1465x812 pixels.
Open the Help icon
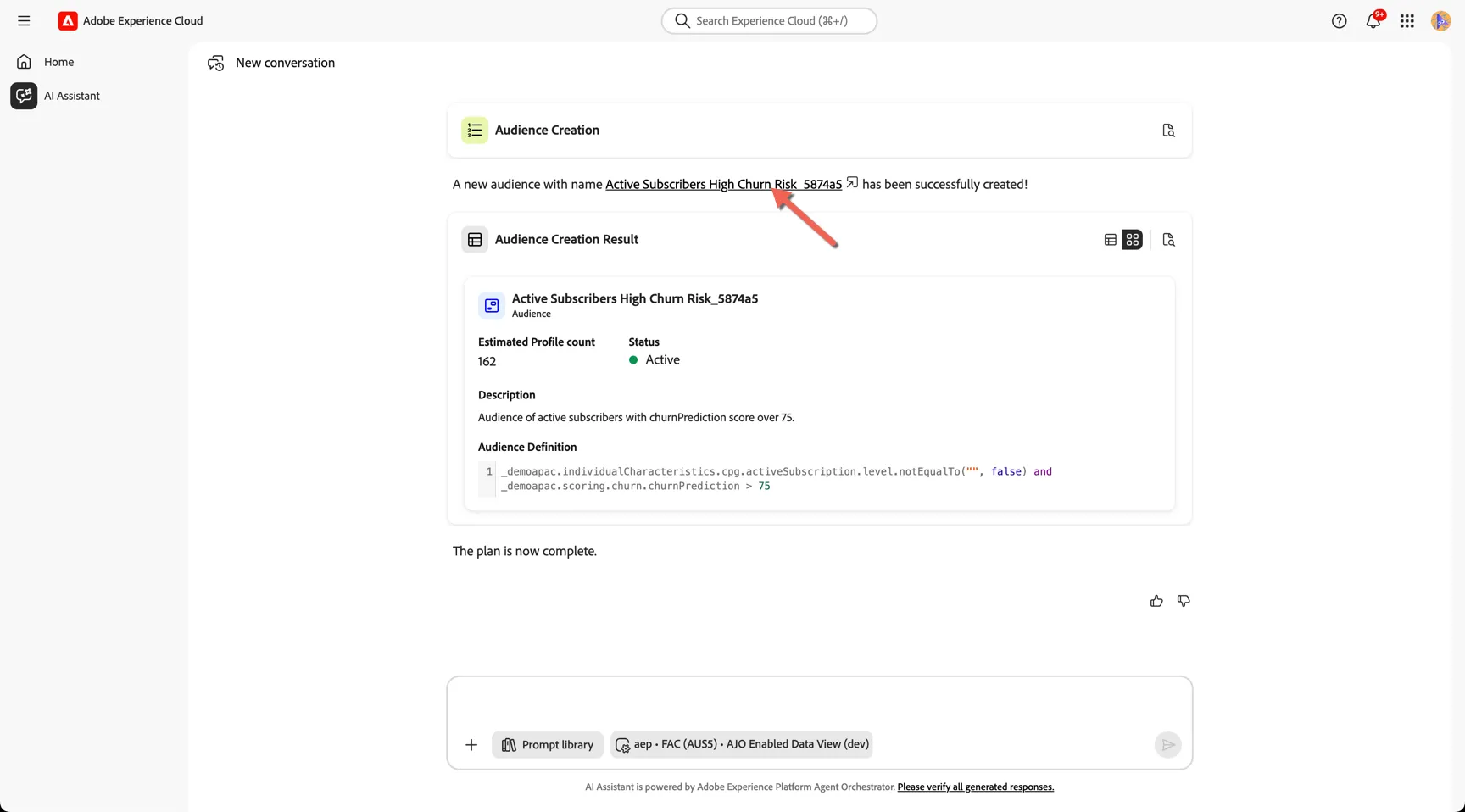click(1340, 21)
